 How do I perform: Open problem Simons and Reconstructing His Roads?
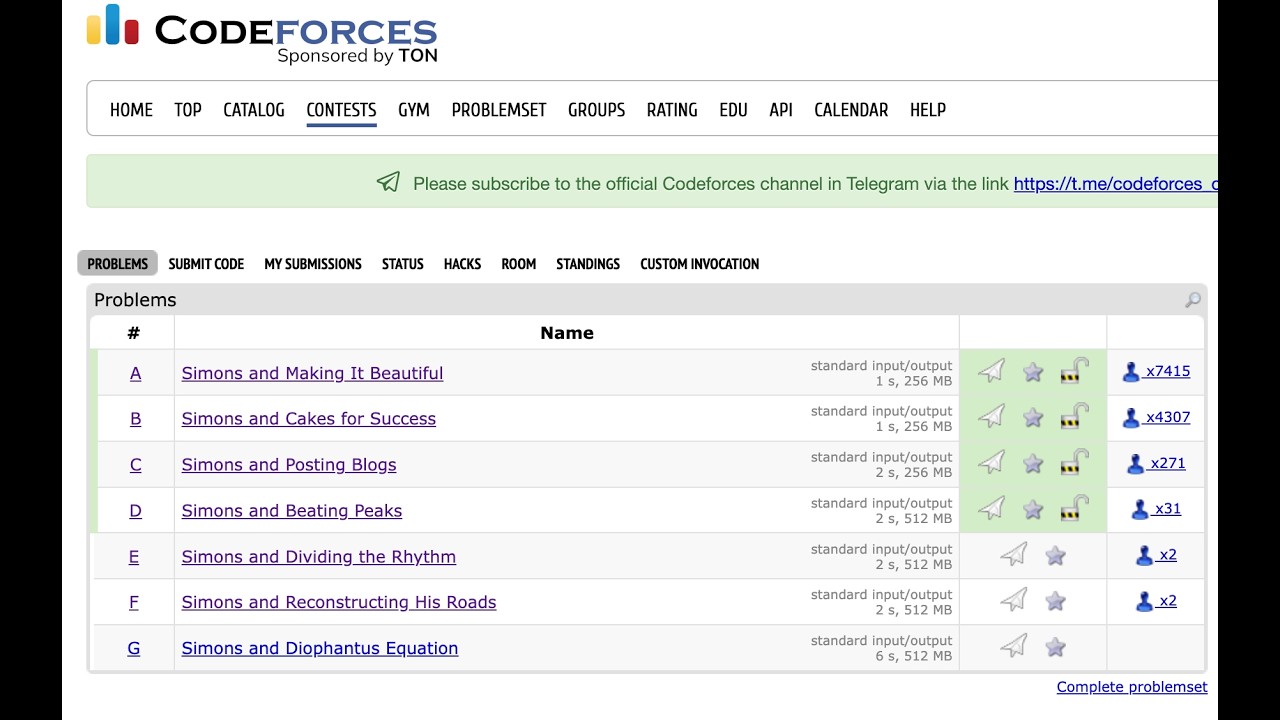coord(339,602)
